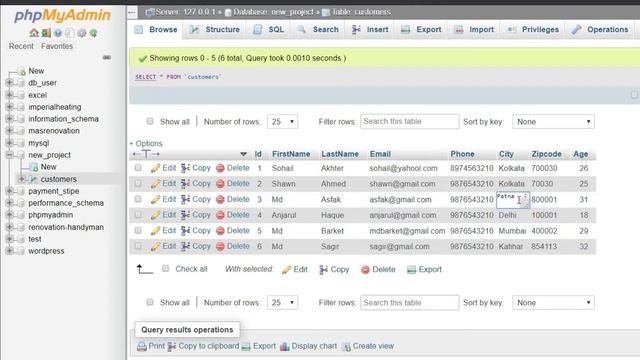Viewport: 640px width, 360px height.
Task: Select the row checkbox for Sagir
Action: point(138,246)
